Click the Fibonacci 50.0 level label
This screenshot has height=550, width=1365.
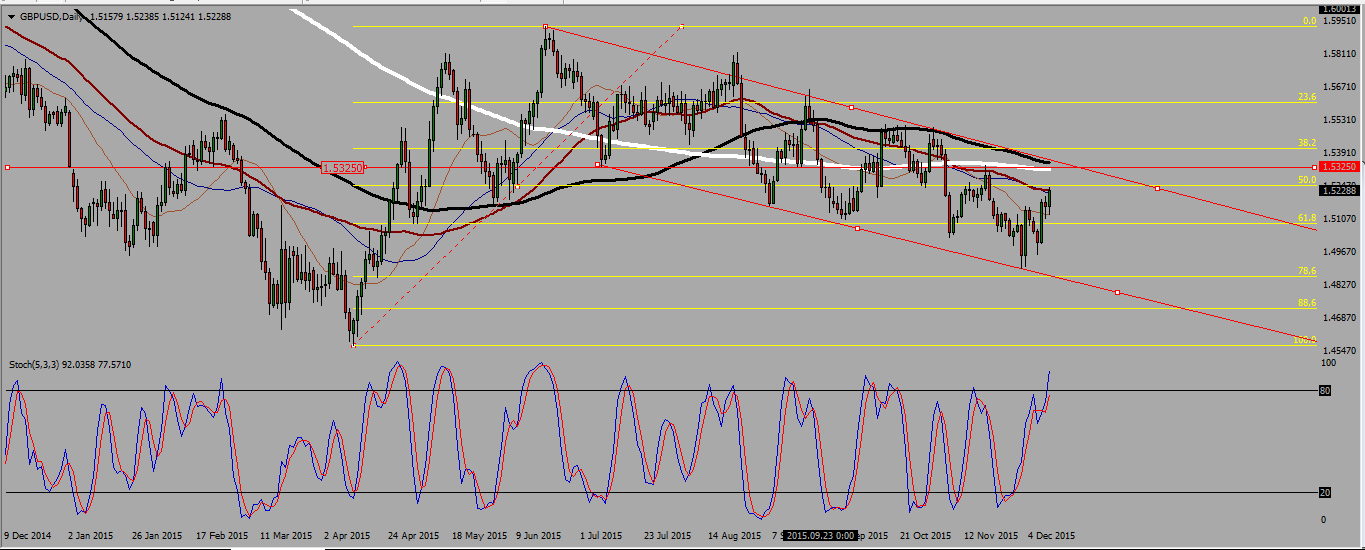pos(1306,180)
